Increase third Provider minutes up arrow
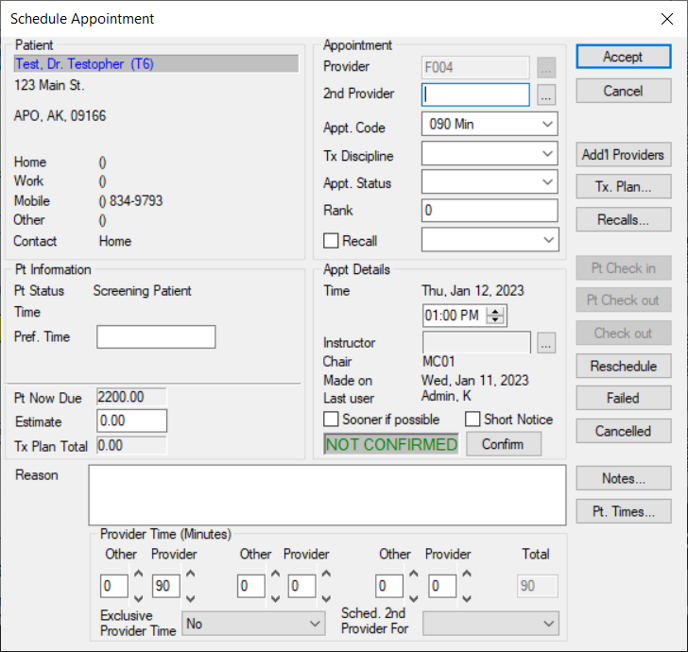The height and width of the screenshot is (652, 688). pos(467,573)
